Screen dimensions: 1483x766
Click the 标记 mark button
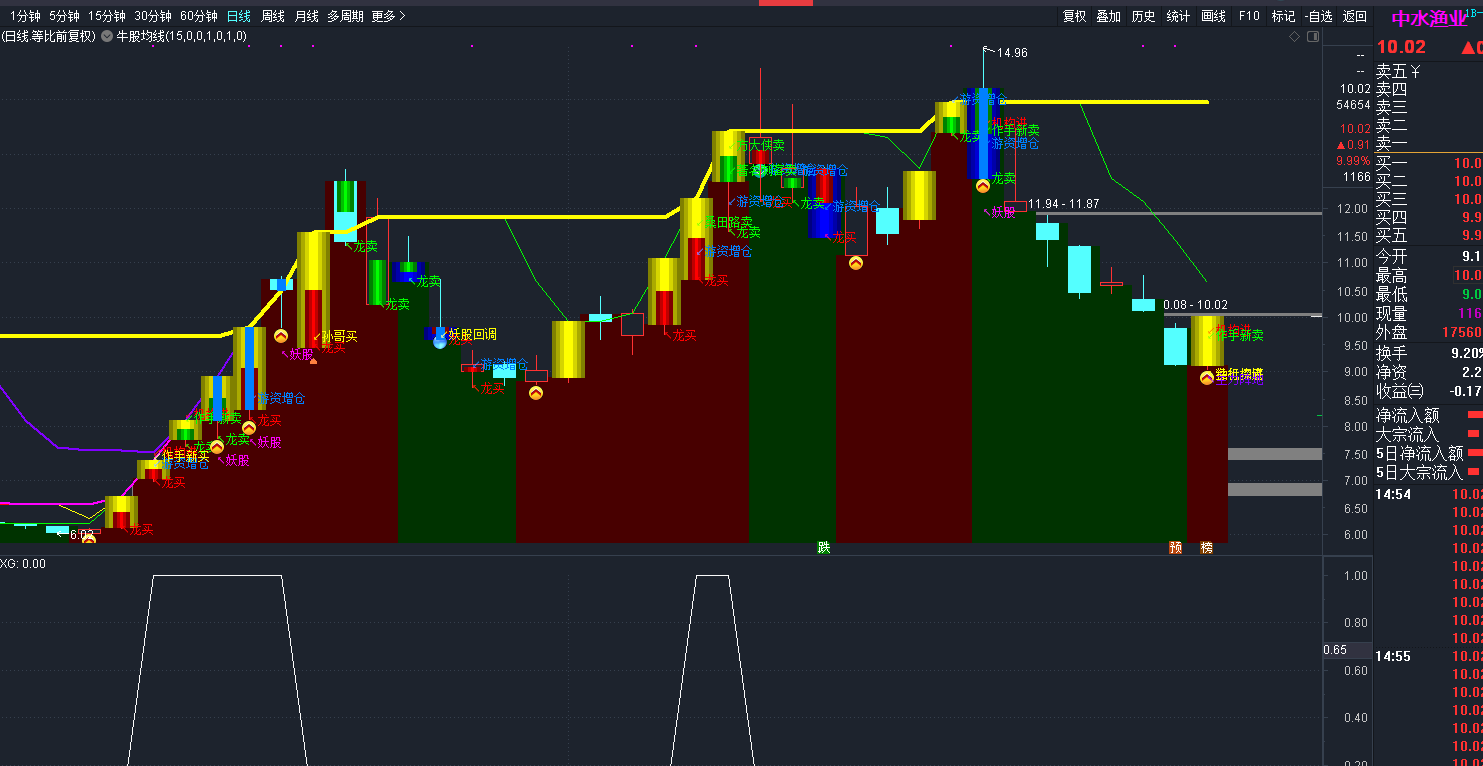pyautogui.click(x=1283, y=16)
